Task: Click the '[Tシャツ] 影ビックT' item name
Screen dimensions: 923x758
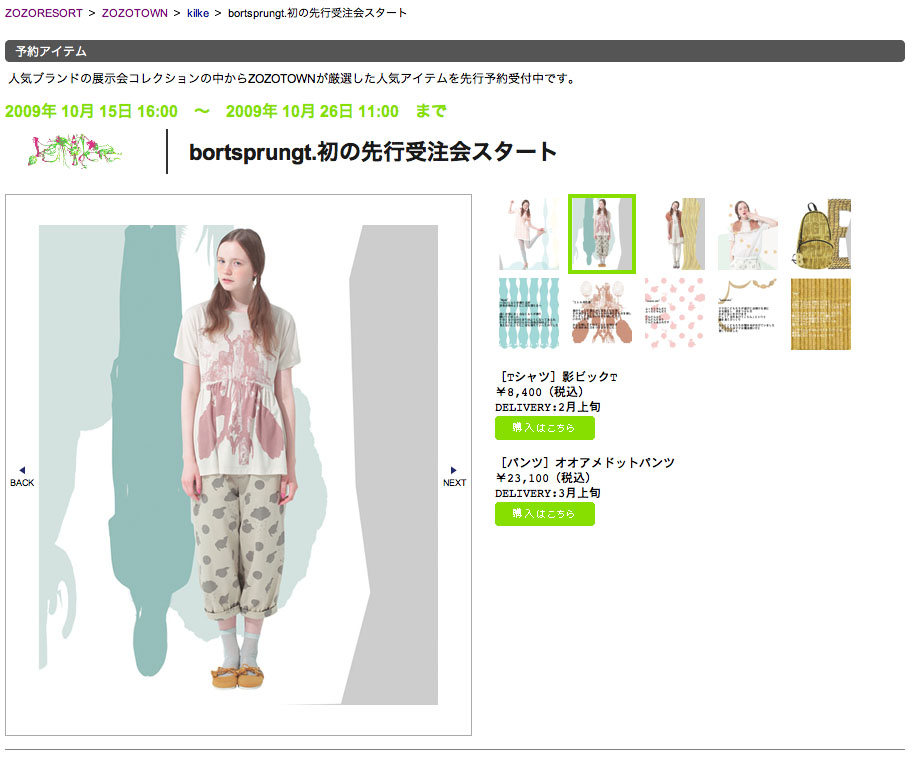Action: (x=557, y=377)
